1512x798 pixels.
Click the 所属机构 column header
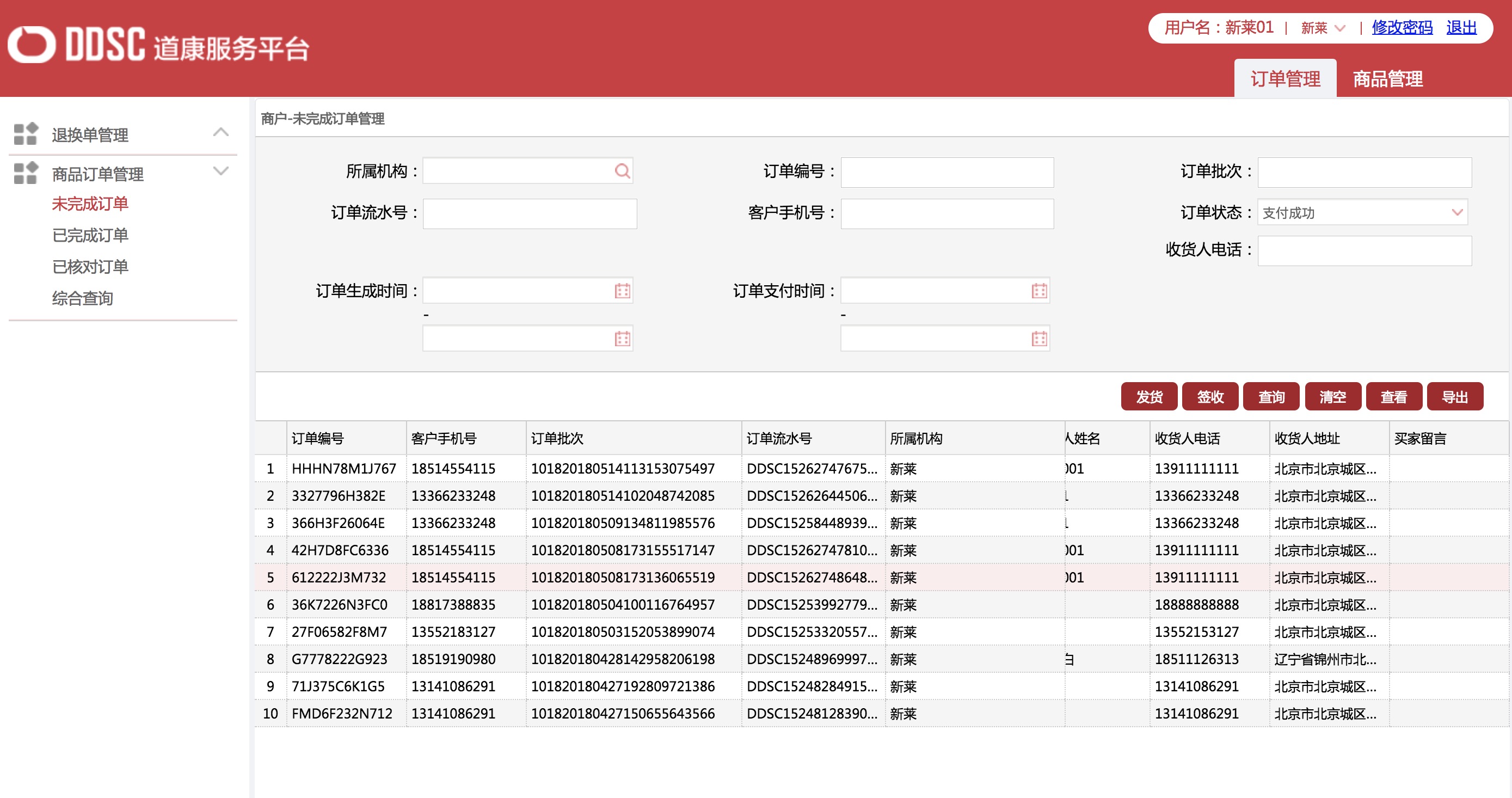pyautogui.click(x=975, y=438)
